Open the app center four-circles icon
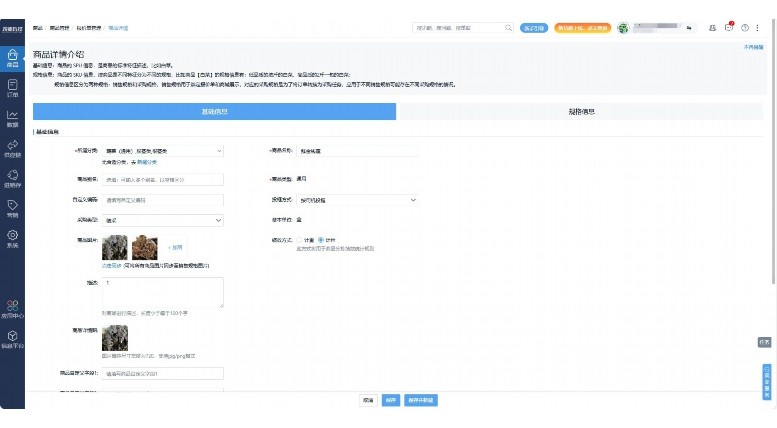Image resolution: width=777 pixels, height=428 pixels. coord(12,309)
